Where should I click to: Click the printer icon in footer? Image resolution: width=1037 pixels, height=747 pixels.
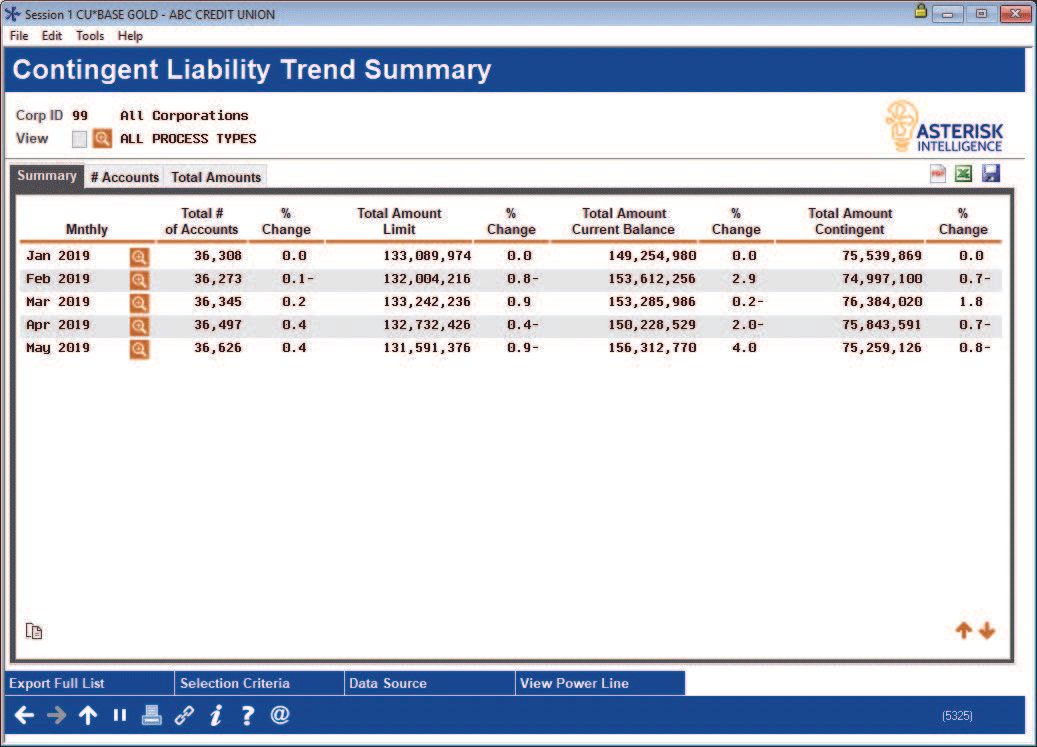pyautogui.click(x=151, y=715)
